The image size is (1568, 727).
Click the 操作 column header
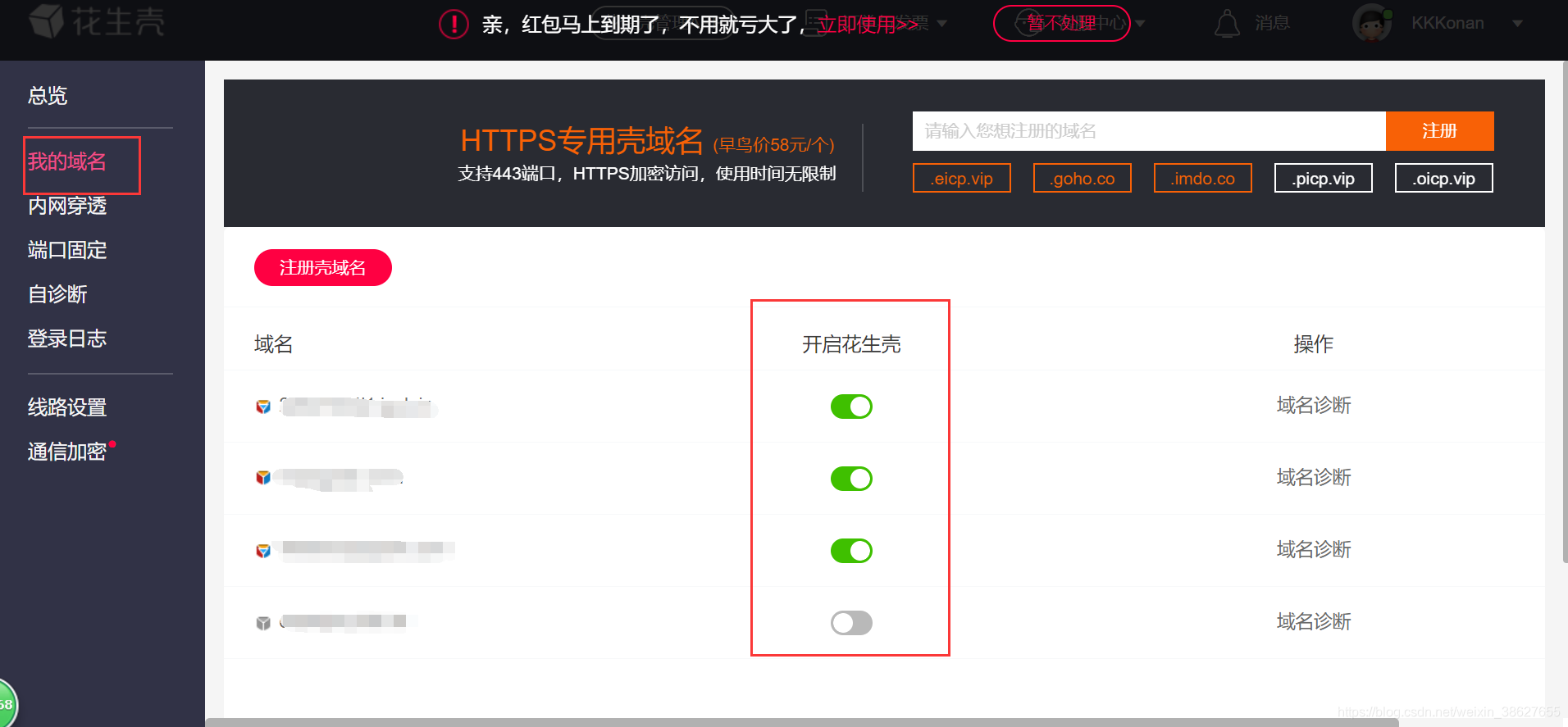pyautogui.click(x=1314, y=344)
